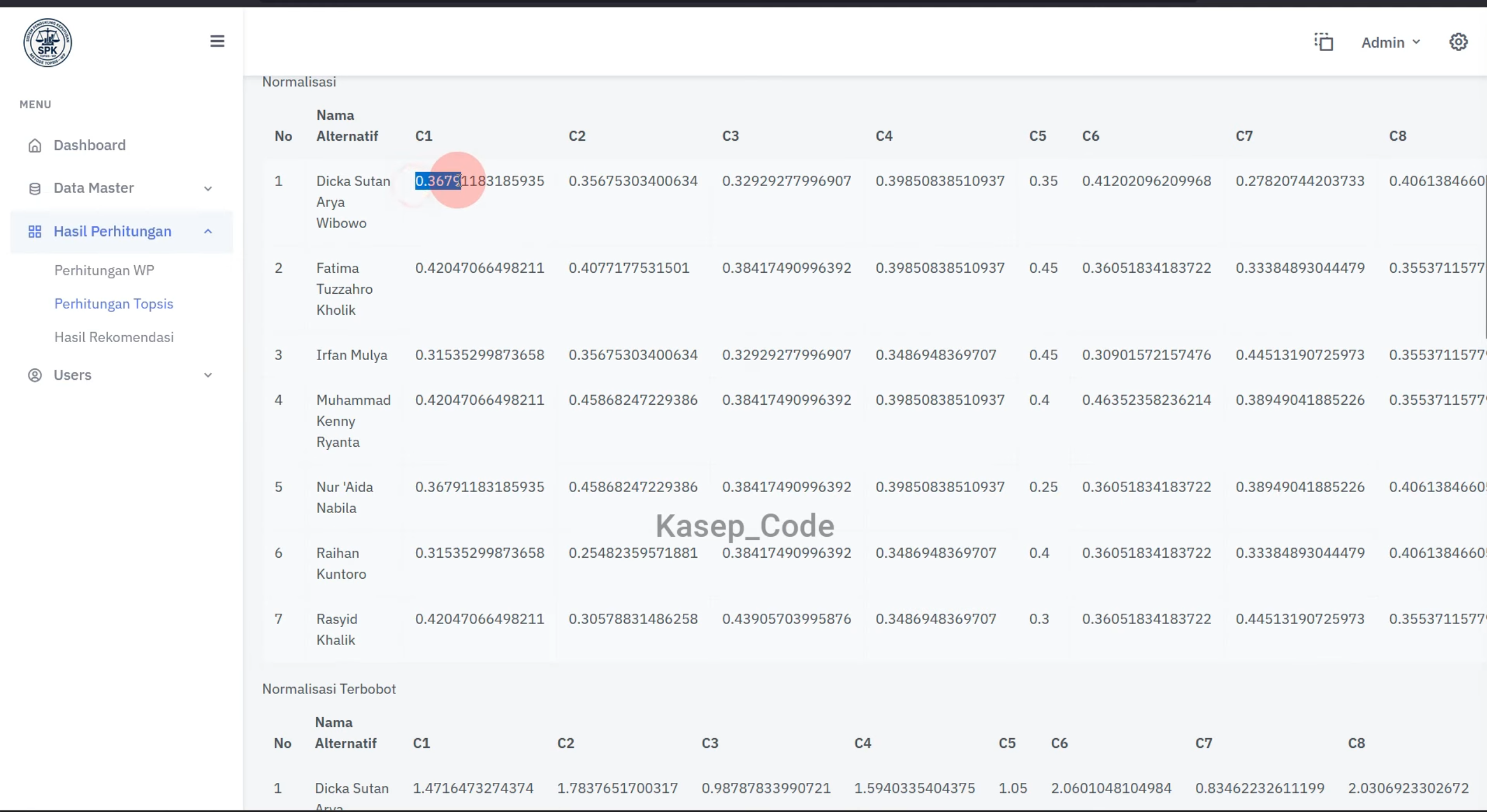
Task: Click the Hasil Perhitungan grid icon
Action: (35, 232)
